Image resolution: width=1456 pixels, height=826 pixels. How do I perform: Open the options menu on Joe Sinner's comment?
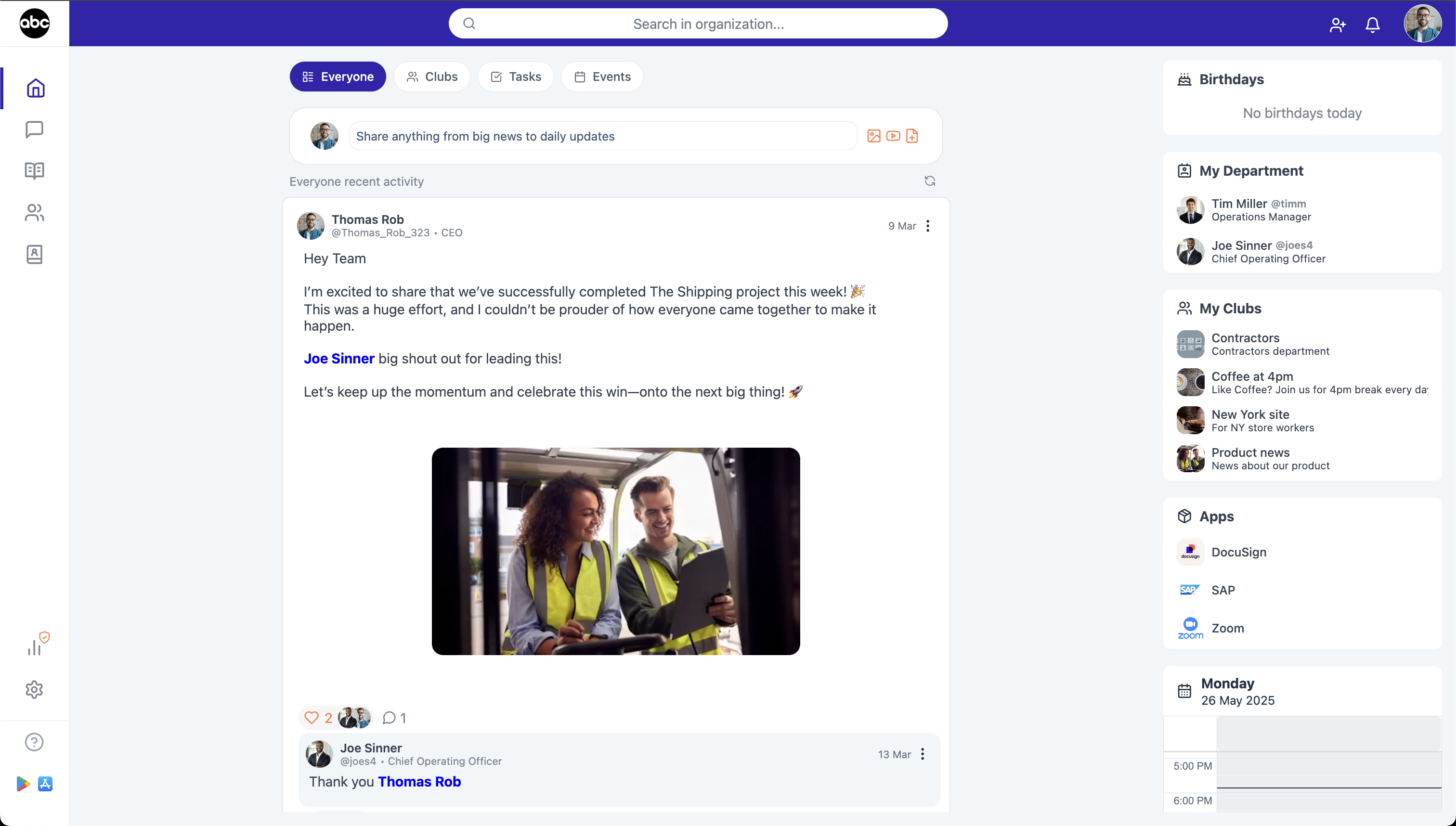point(923,754)
